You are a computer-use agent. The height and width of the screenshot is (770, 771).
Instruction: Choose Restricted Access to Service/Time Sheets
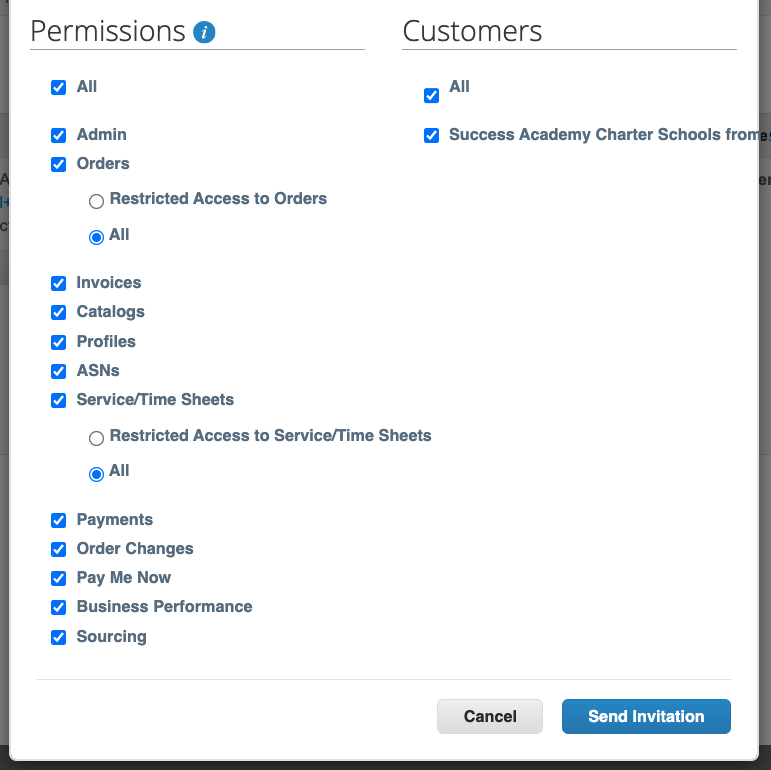coord(97,438)
